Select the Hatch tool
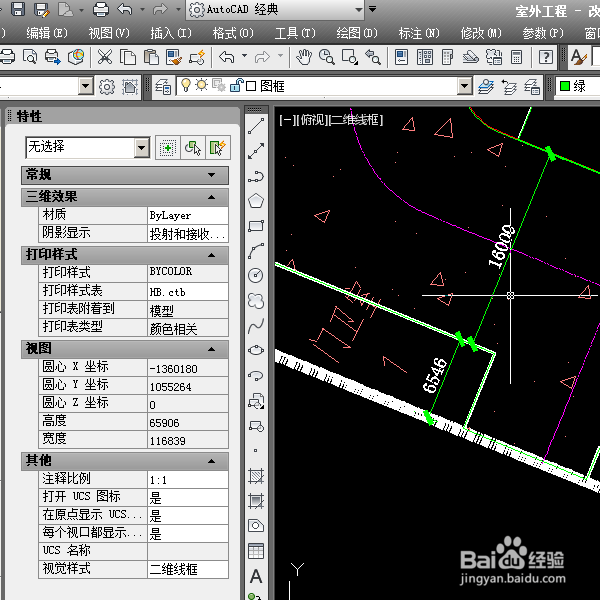 coord(256,476)
